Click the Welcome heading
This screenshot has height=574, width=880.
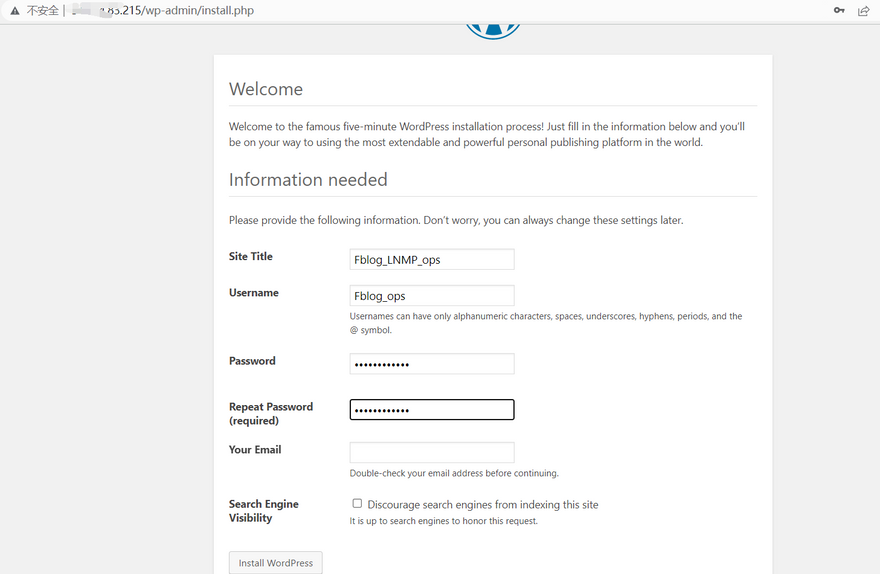pos(266,89)
